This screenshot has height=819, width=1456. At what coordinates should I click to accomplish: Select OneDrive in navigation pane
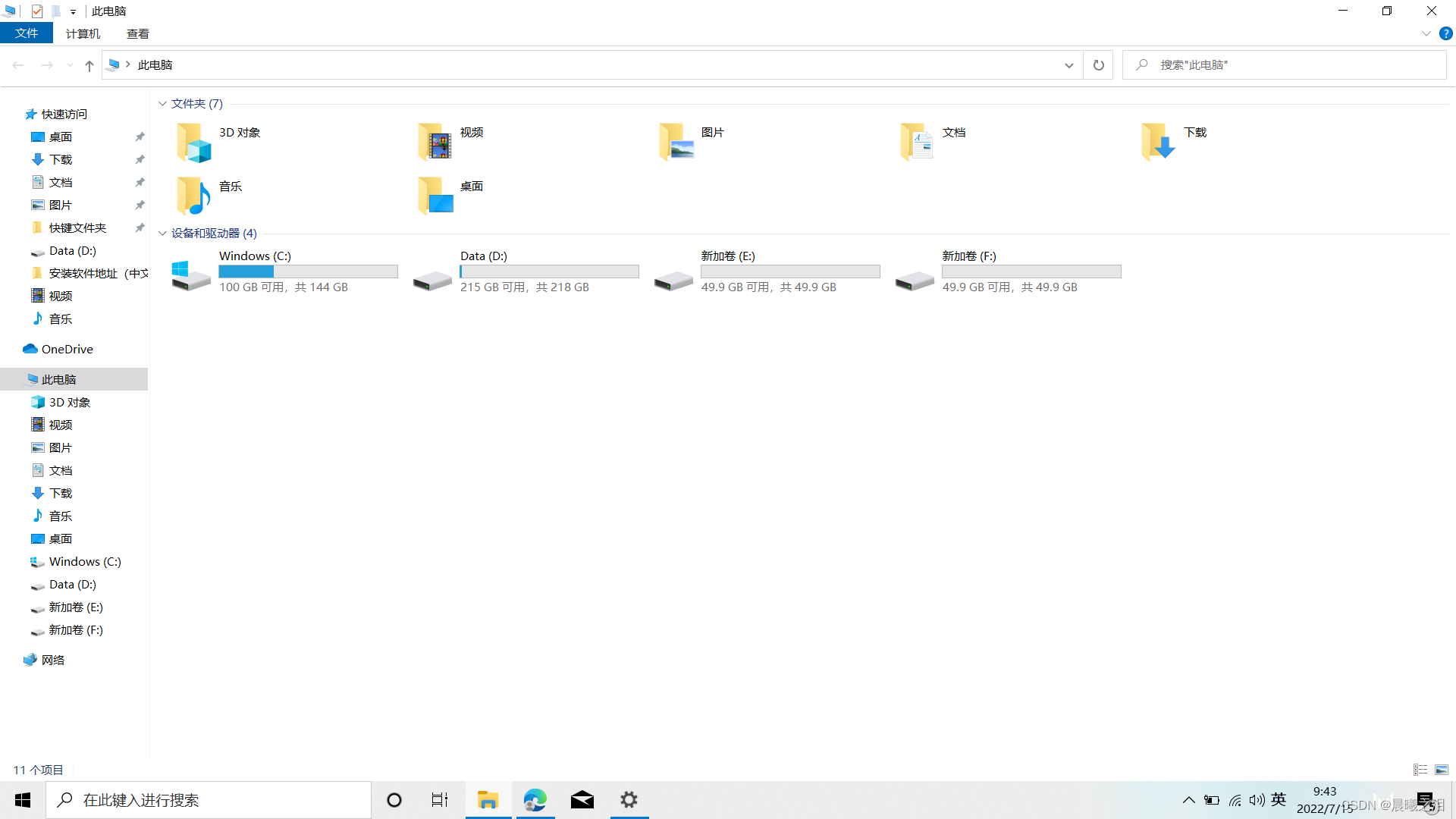(67, 350)
